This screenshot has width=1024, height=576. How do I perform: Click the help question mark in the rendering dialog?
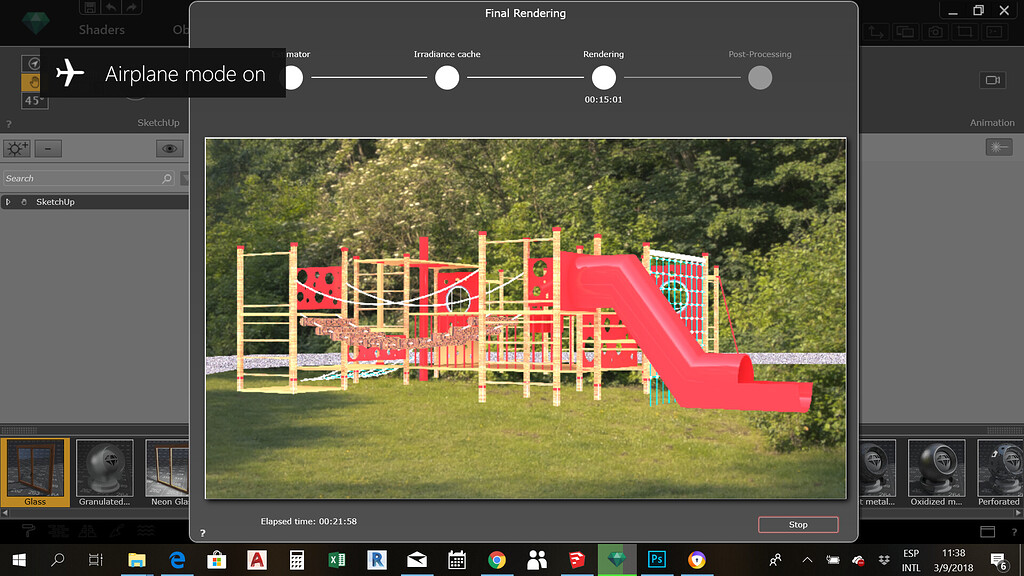[x=201, y=533]
